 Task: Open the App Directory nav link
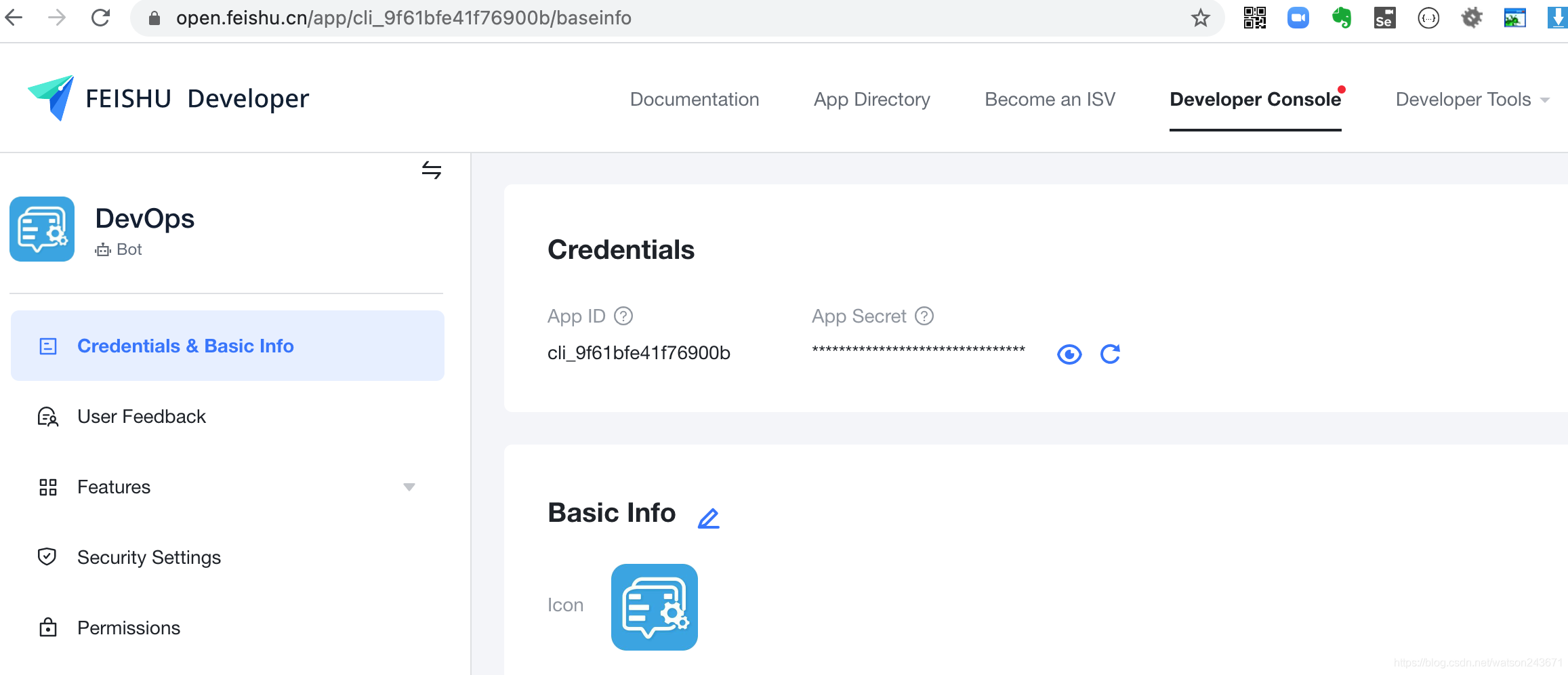(x=872, y=100)
